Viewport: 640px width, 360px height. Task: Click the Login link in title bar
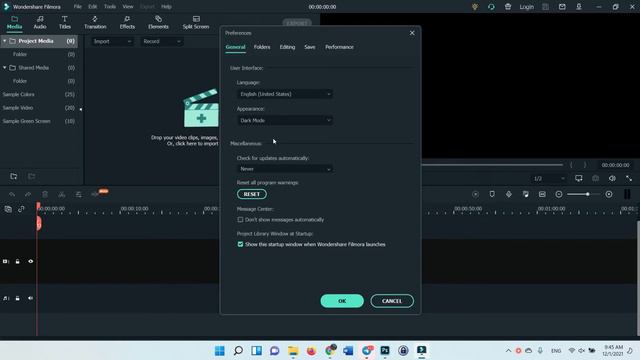(527, 7)
